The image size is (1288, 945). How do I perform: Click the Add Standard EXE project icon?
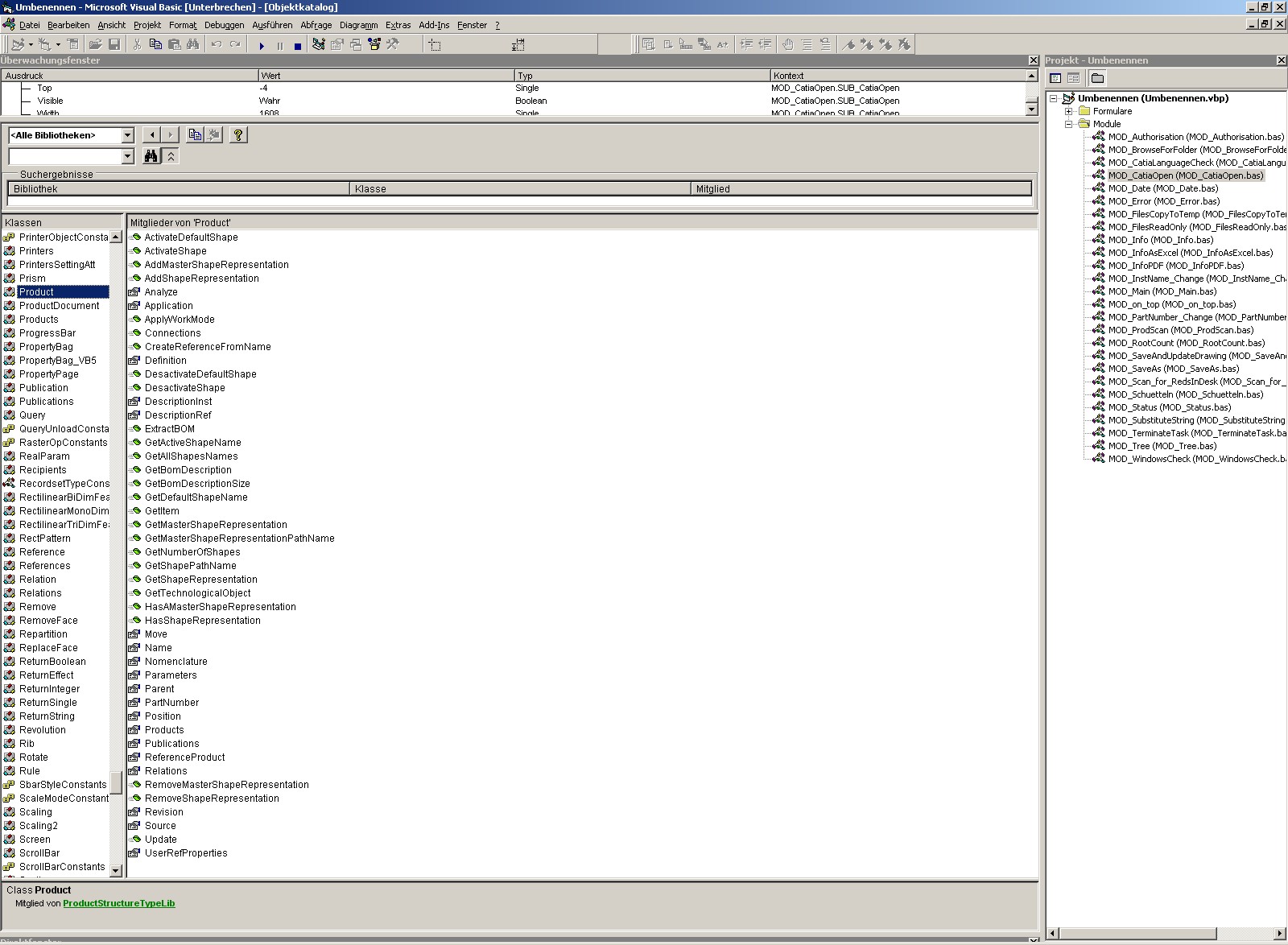[x=18, y=44]
